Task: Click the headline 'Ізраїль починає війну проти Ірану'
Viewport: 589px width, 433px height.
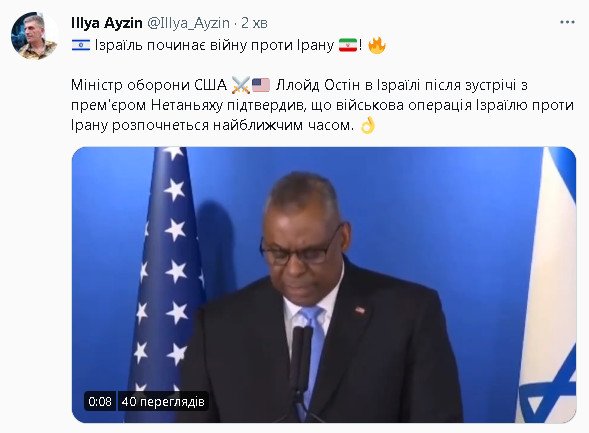Action: pyautogui.click(x=214, y=45)
